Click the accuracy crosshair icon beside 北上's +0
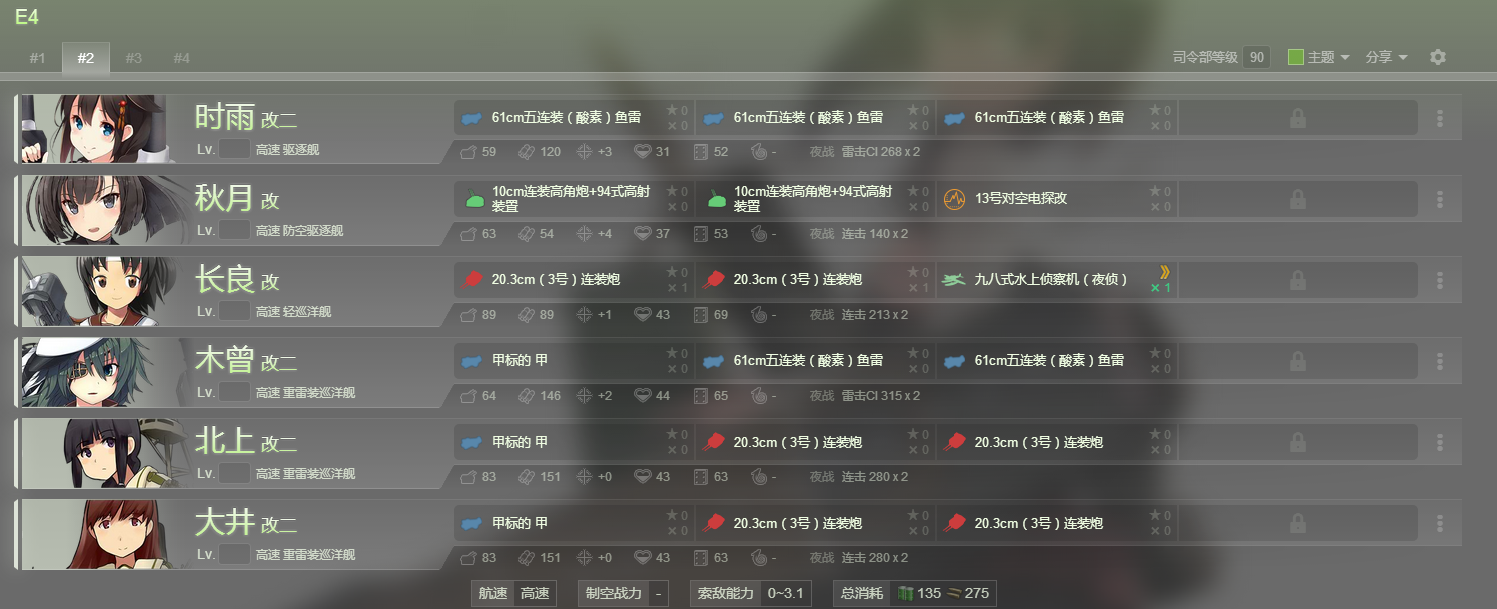 point(585,476)
